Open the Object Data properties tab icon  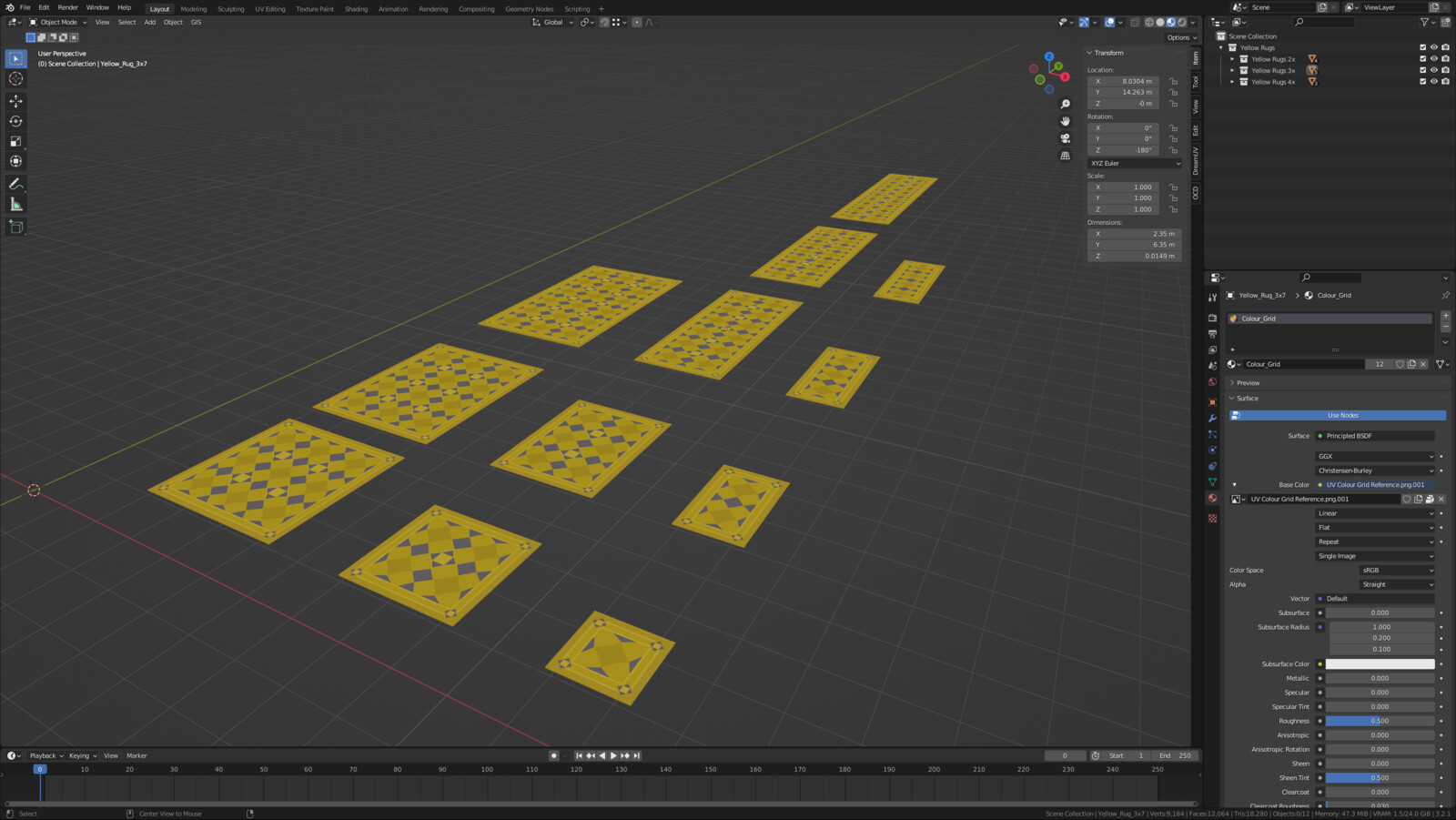pos(1212,482)
